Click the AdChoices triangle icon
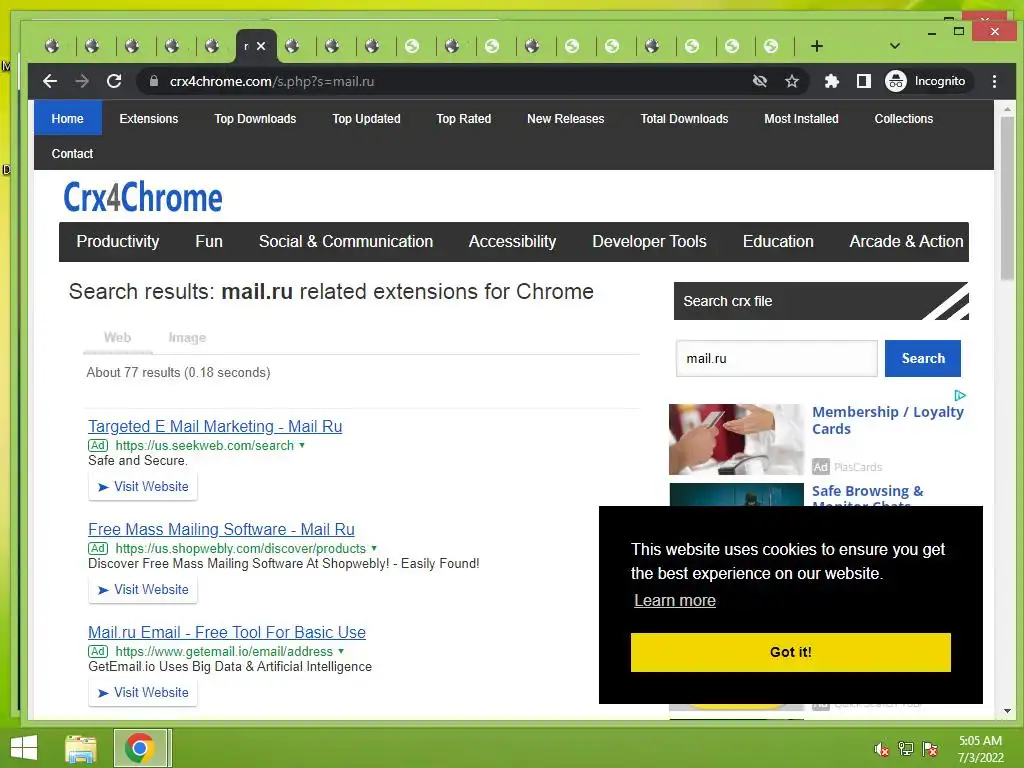Image resolution: width=1024 pixels, height=768 pixels. (x=959, y=396)
